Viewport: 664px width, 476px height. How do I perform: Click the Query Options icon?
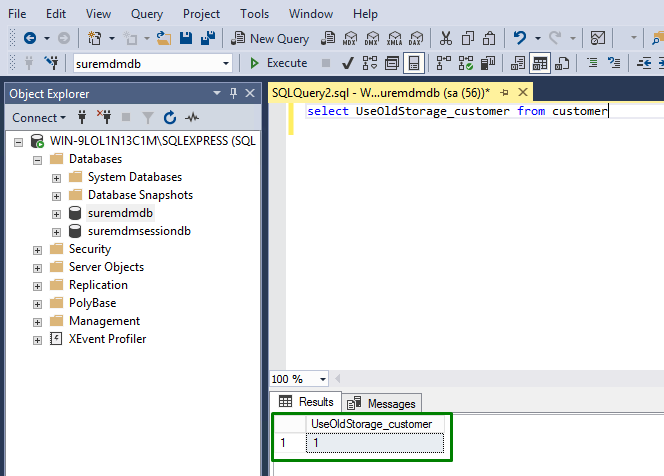tap(392, 64)
